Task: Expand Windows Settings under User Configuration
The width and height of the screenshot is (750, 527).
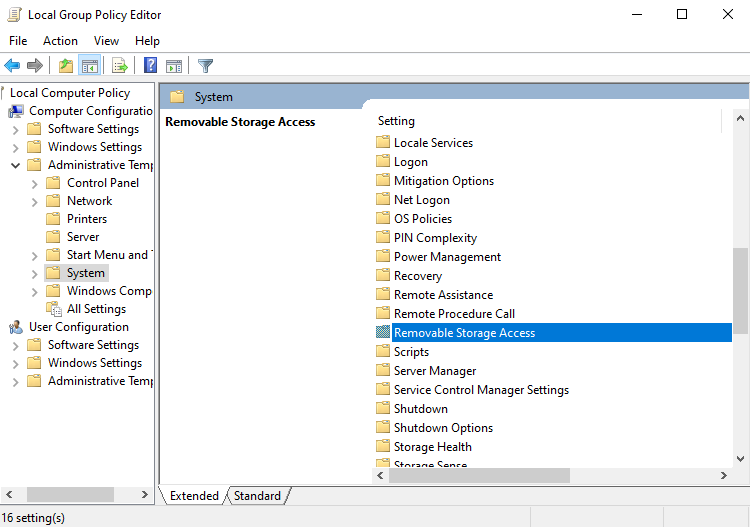Action: click(15, 364)
